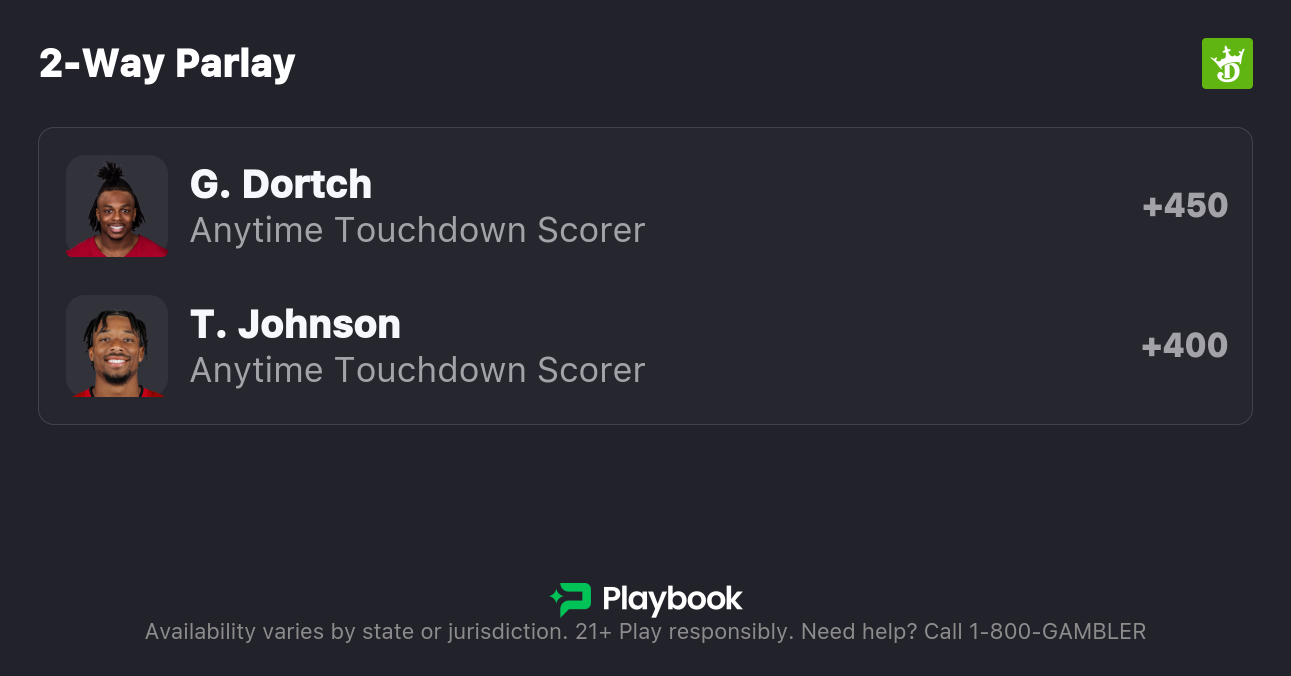Open G. Dortch's player headshot
Viewport: 1291px width, 676px height.
click(x=117, y=206)
